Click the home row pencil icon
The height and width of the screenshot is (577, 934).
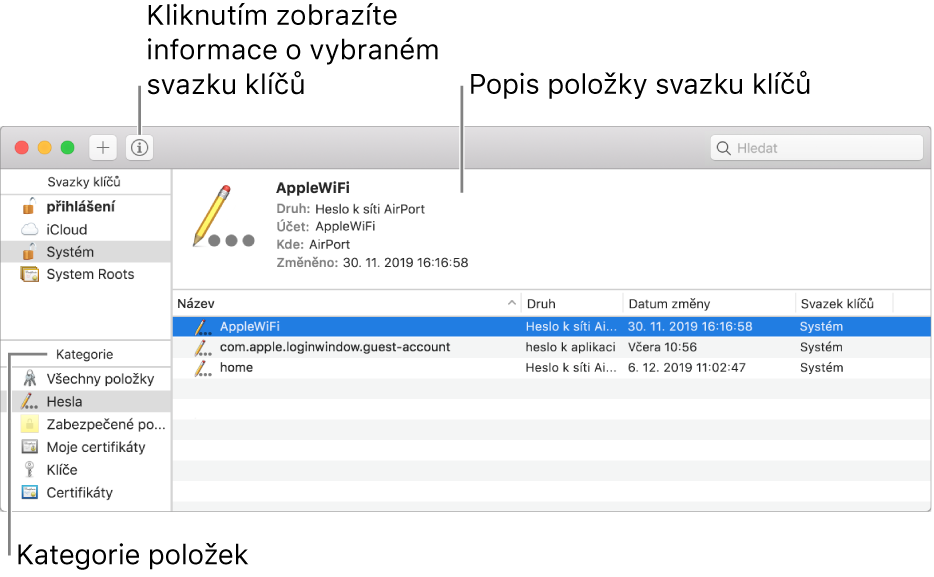pyautogui.click(x=203, y=368)
